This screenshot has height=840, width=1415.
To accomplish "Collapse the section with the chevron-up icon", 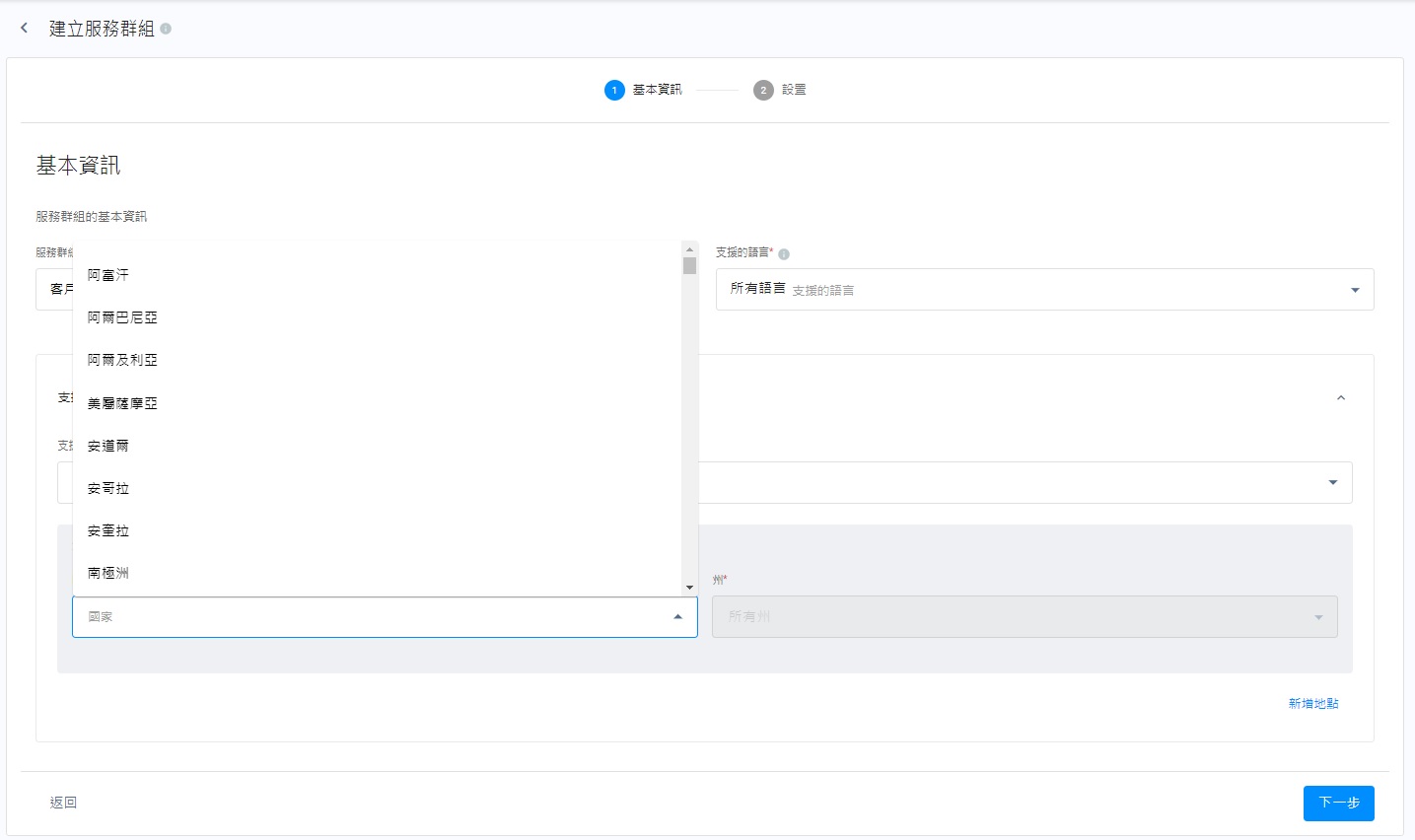I will coord(1340,398).
